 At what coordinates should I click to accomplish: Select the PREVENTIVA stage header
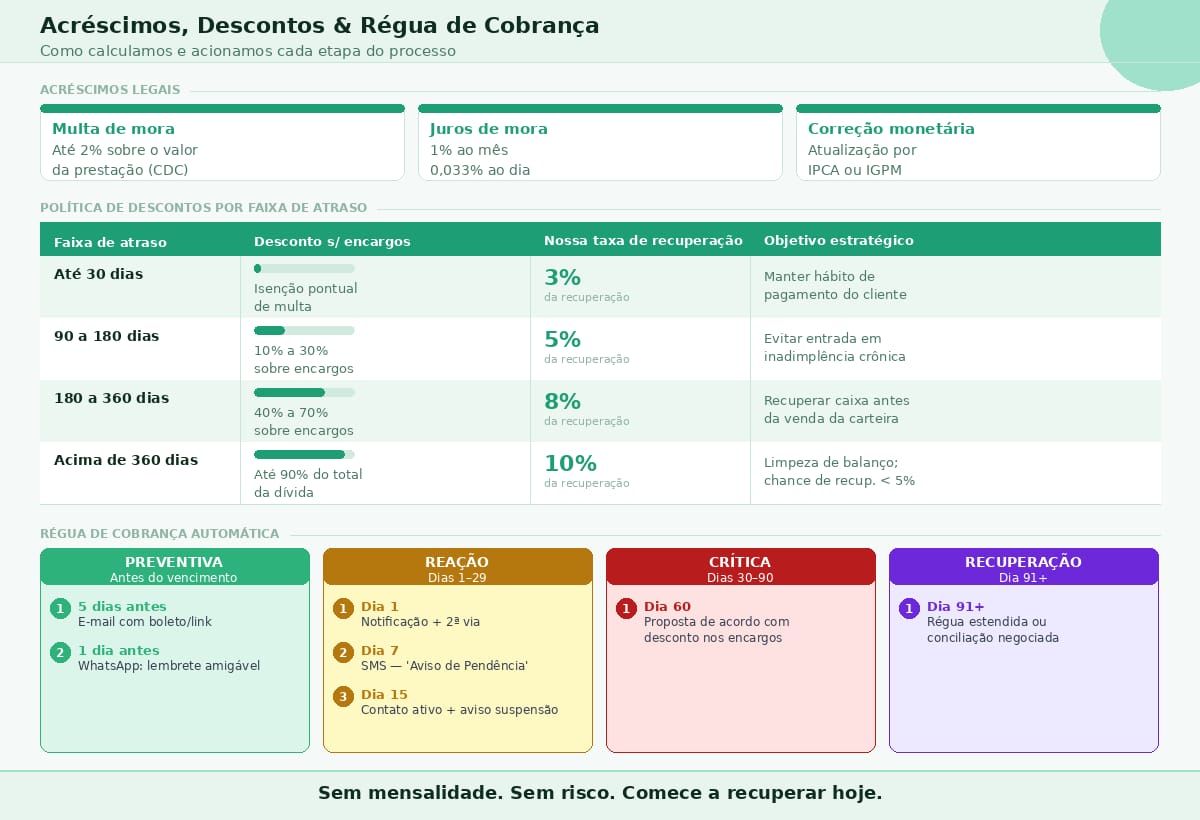(175, 567)
